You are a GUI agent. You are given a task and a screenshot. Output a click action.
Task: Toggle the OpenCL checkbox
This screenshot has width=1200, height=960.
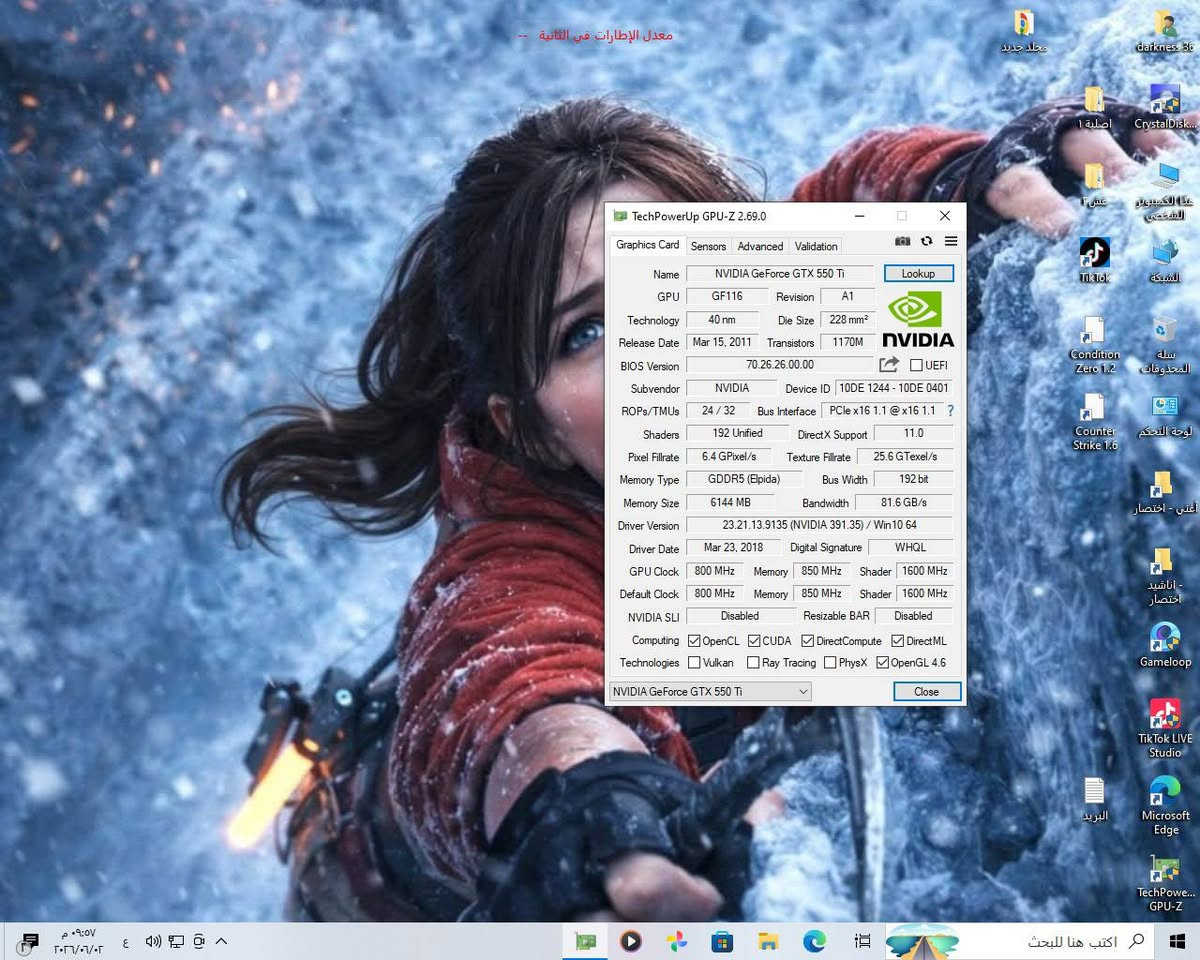694,641
